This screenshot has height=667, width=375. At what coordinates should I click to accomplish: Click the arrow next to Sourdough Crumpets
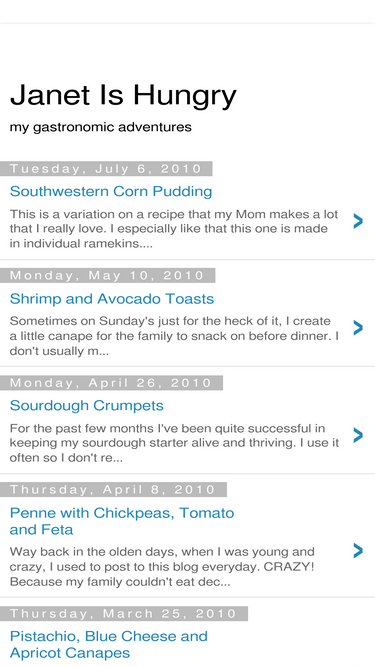coord(358,435)
